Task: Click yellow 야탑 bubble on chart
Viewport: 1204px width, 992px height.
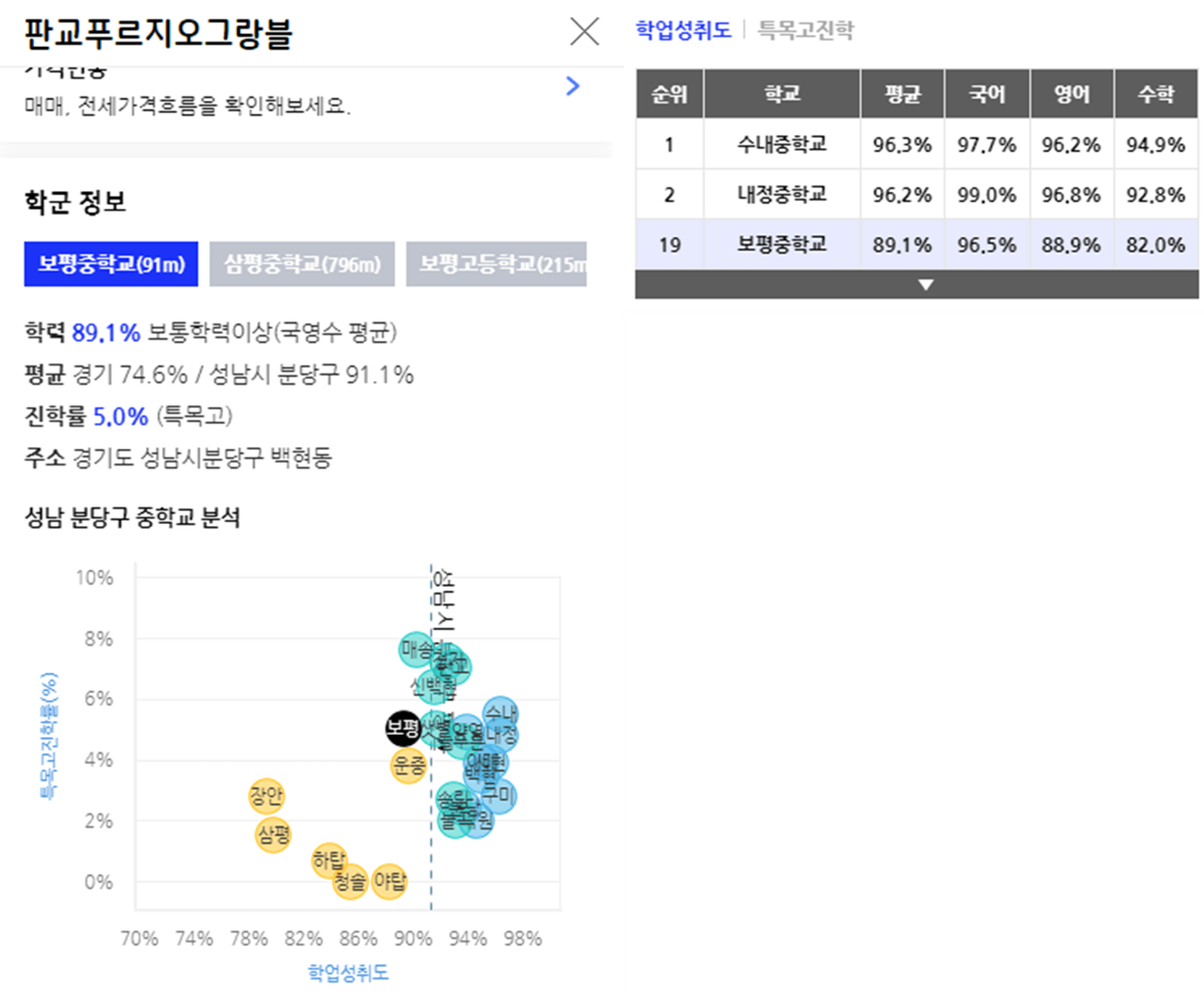Action: coord(390,880)
